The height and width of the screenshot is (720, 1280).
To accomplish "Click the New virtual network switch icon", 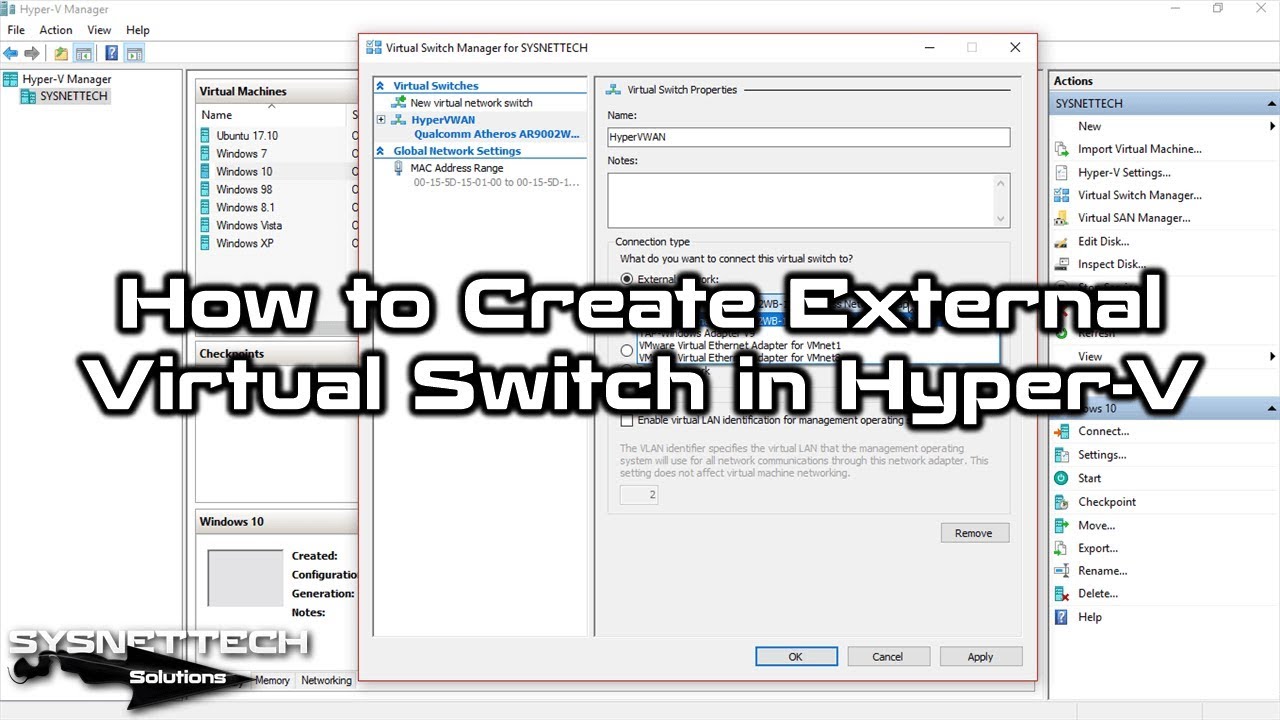I will pyautogui.click(x=400, y=102).
